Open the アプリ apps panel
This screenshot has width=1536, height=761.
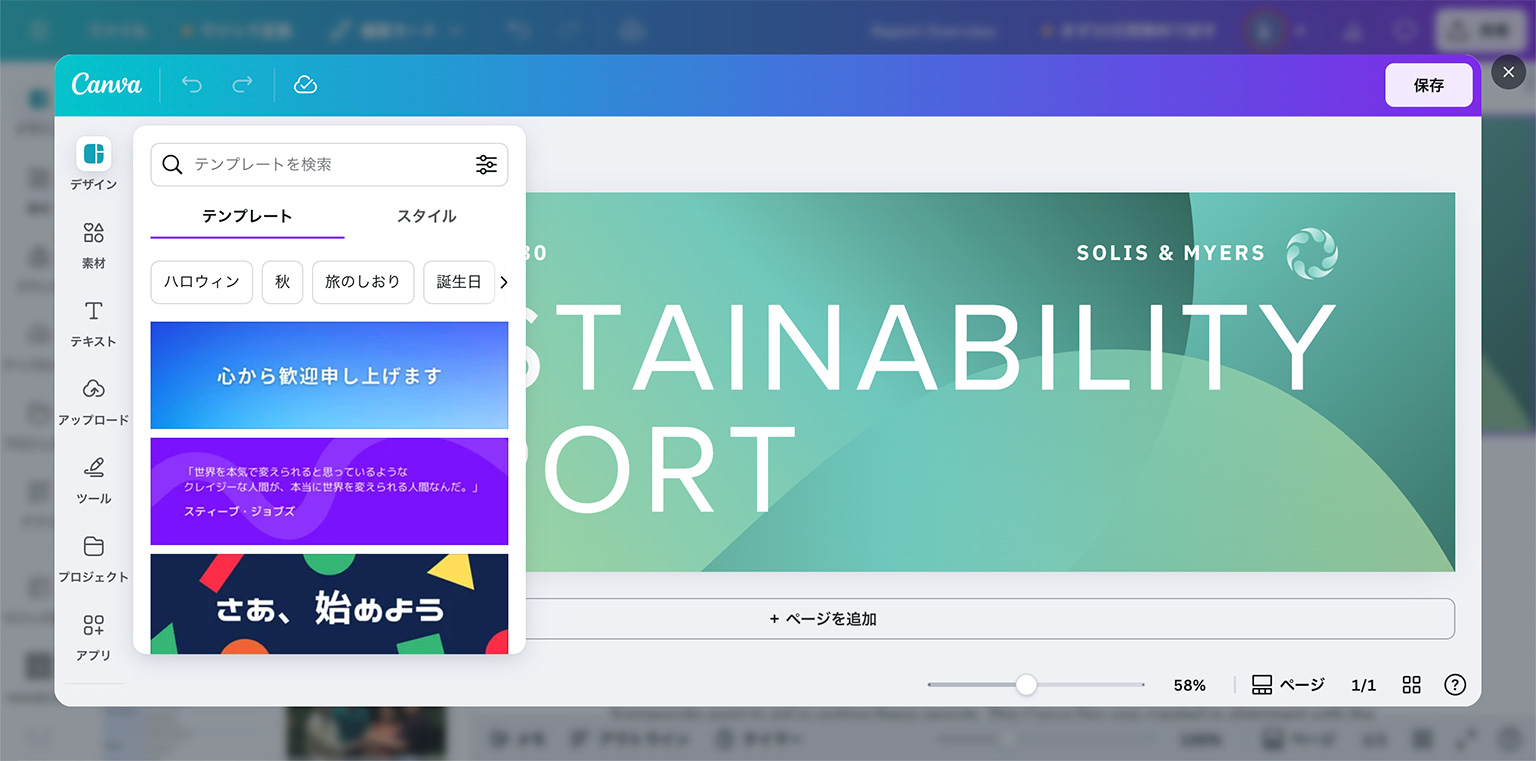[x=94, y=626]
